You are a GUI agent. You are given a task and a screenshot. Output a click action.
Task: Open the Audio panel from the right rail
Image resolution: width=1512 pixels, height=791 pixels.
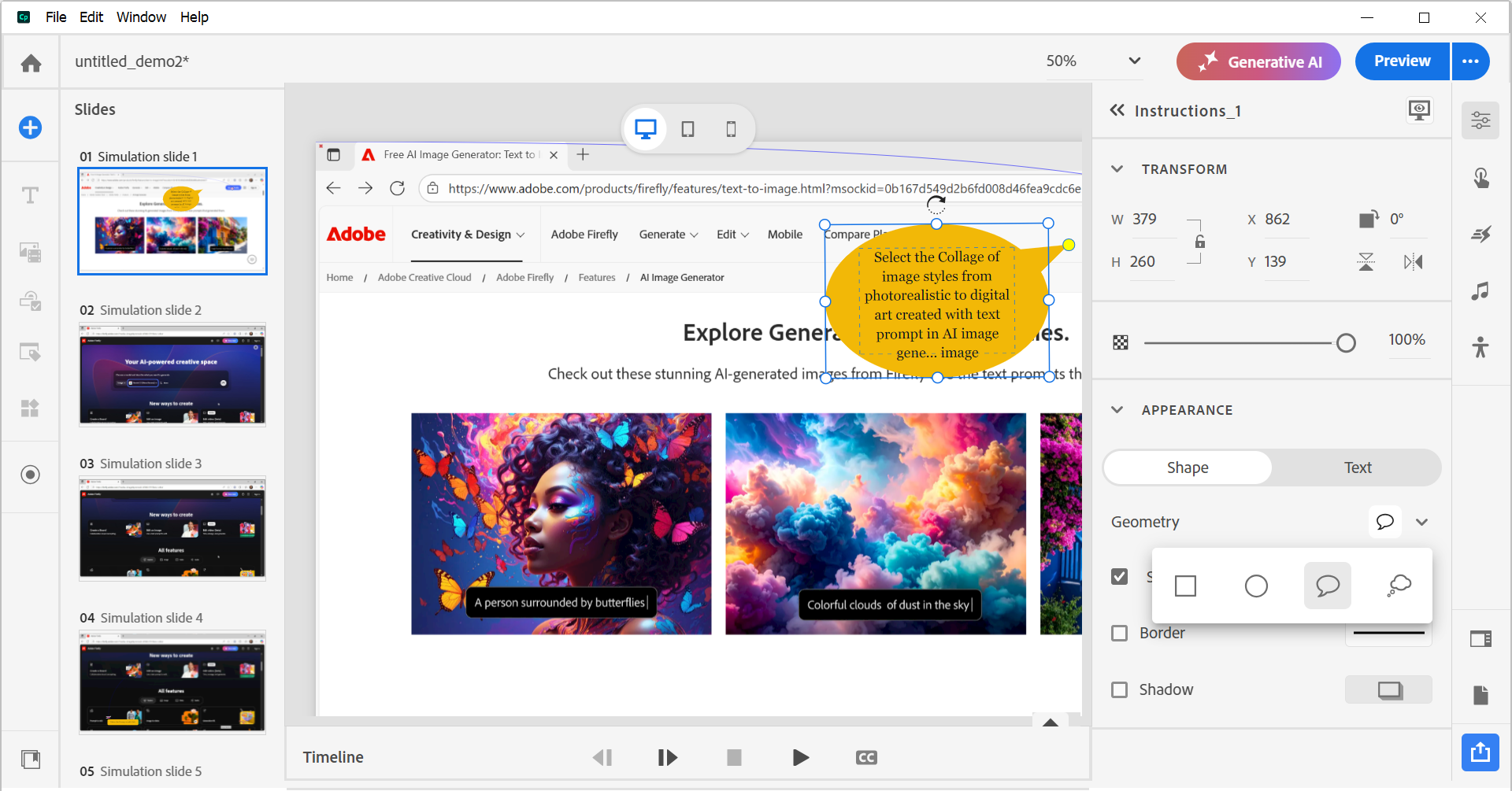pyautogui.click(x=1481, y=292)
